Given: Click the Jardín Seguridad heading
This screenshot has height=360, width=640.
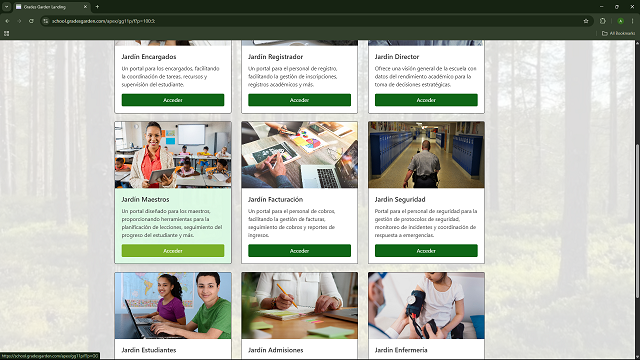Looking at the screenshot, I should [400, 200].
